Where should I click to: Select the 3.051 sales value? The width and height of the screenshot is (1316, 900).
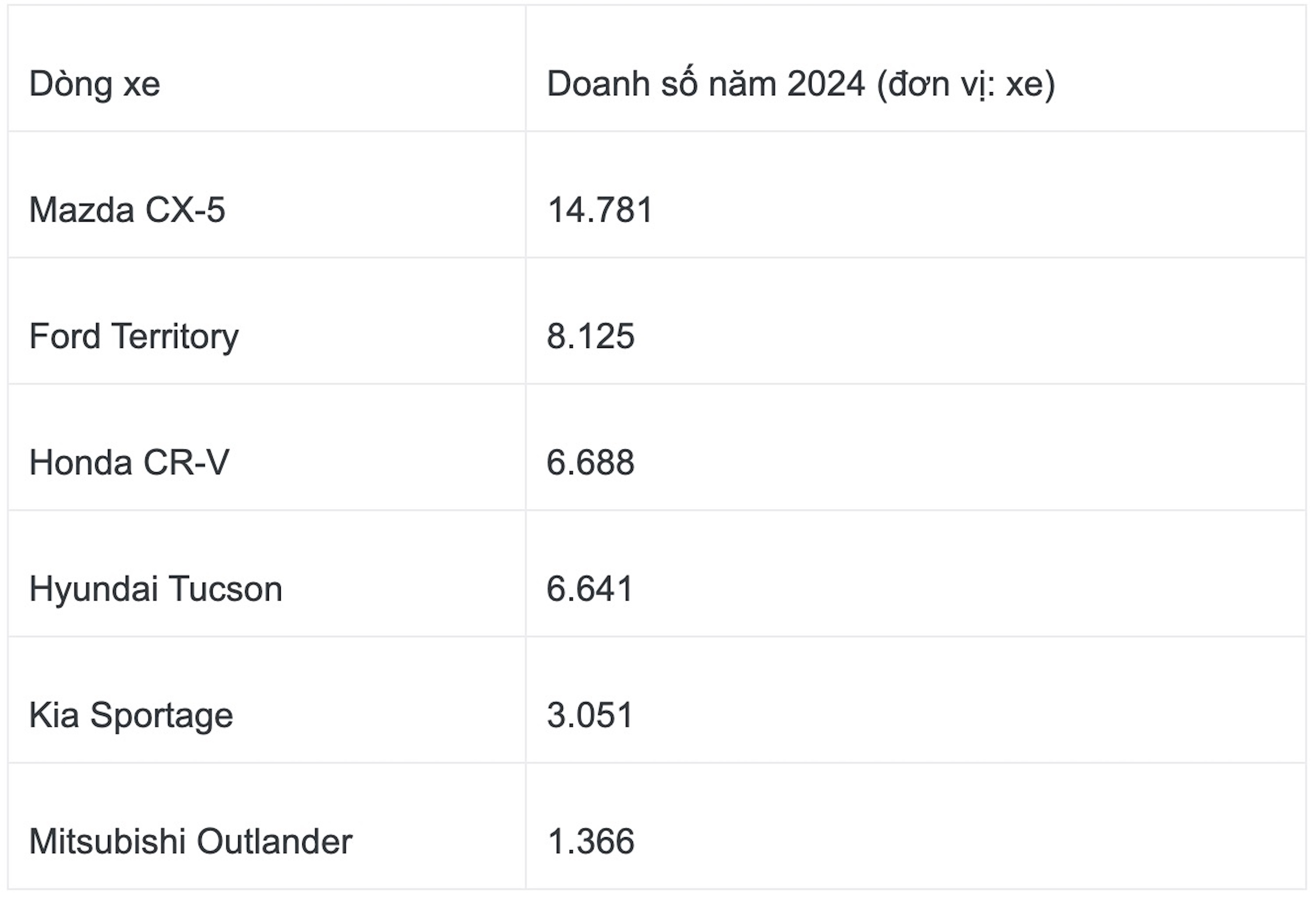(x=590, y=715)
